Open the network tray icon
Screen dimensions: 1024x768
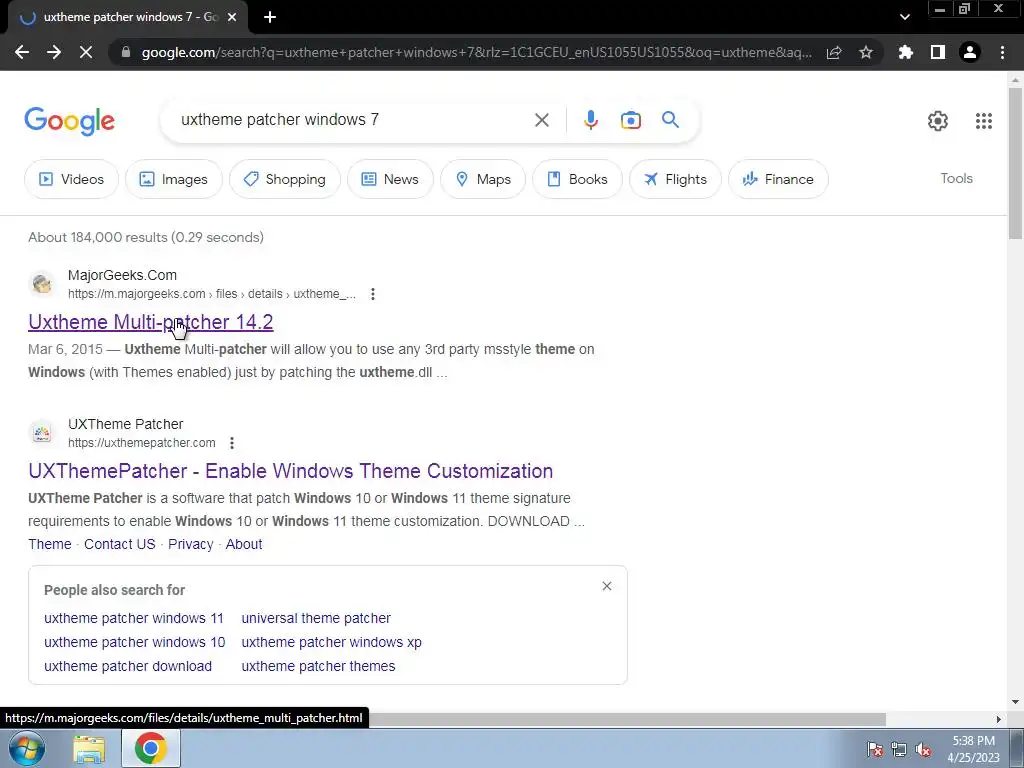point(899,749)
